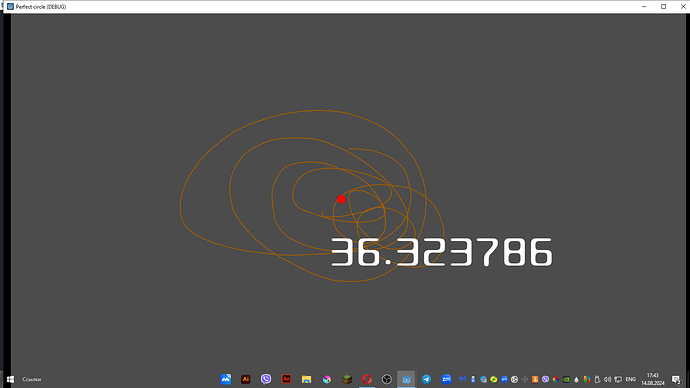Viewport: 690px width, 388px height.
Task: Switch the ENG input language indicator
Action: pyautogui.click(x=631, y=379)
